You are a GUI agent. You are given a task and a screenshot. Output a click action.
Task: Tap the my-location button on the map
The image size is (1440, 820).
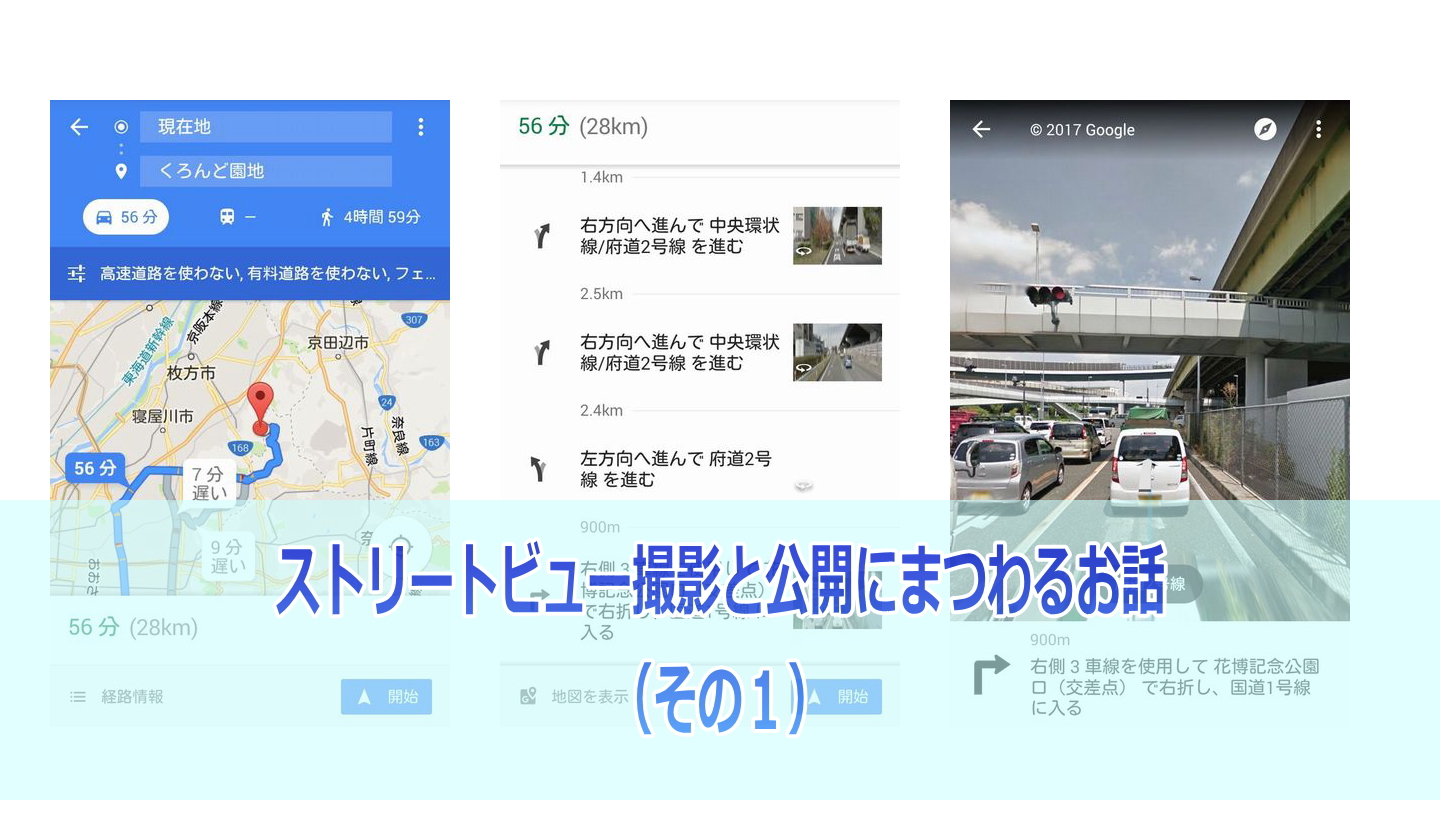point(402,546)
